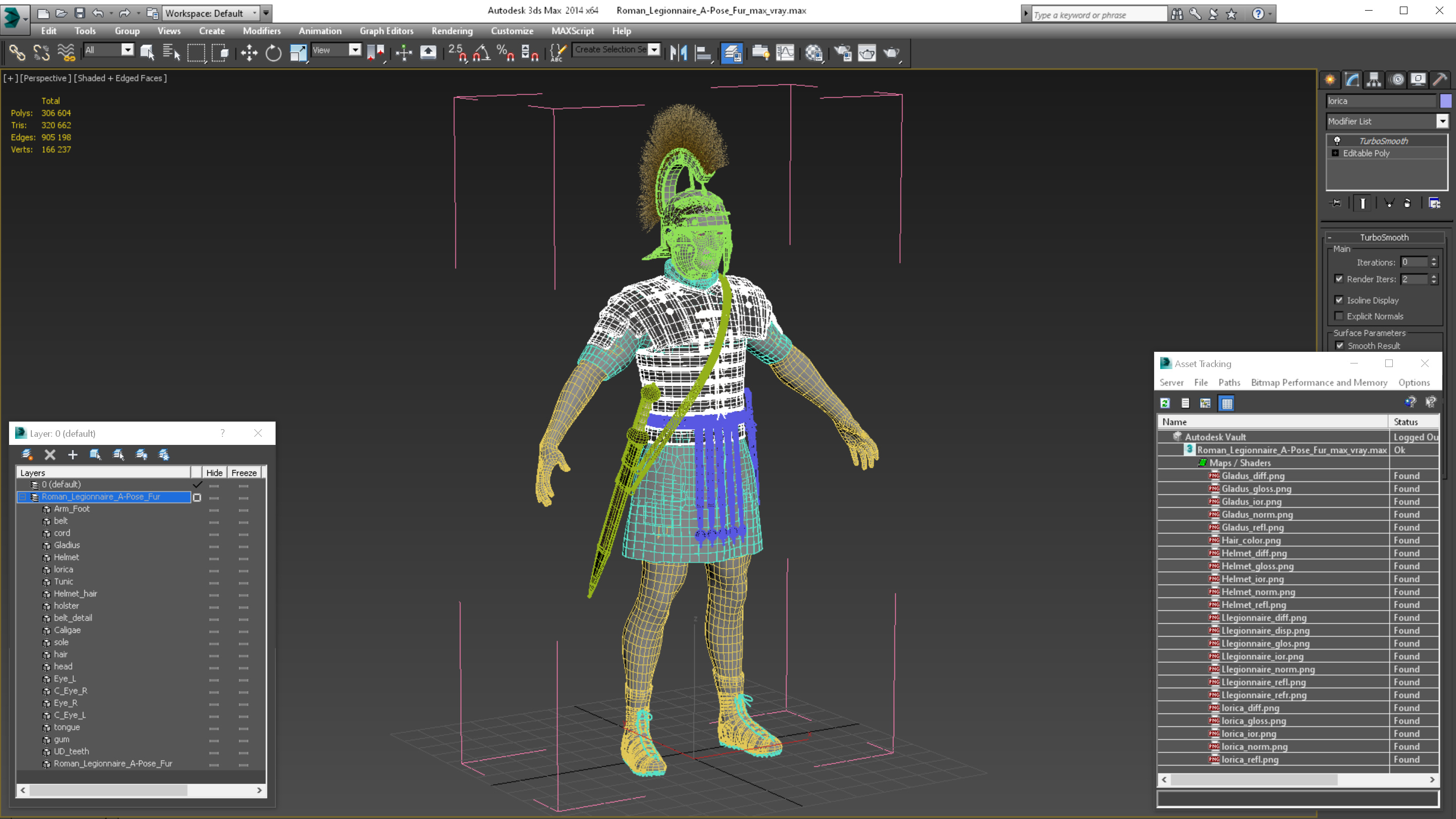Click the Pin Stack icon
This screenshot has height=819, width=1456.
(x=1336, y=203)
